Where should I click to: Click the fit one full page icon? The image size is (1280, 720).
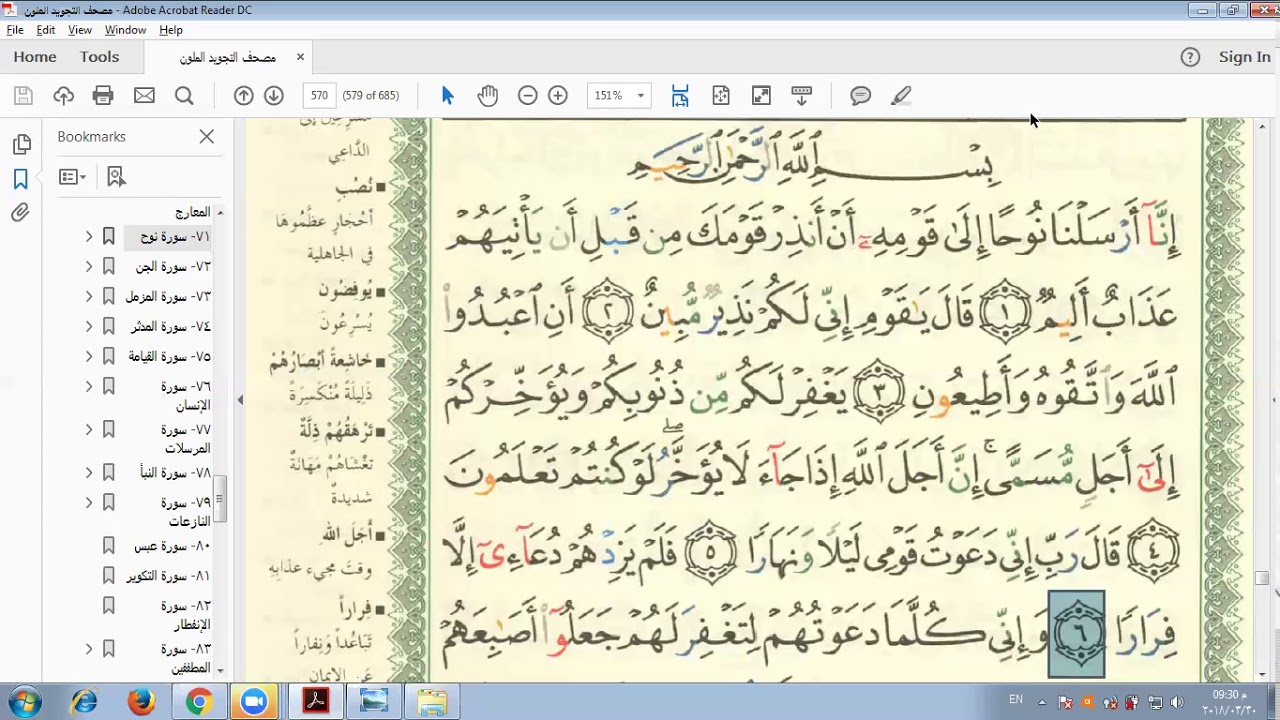721,95
